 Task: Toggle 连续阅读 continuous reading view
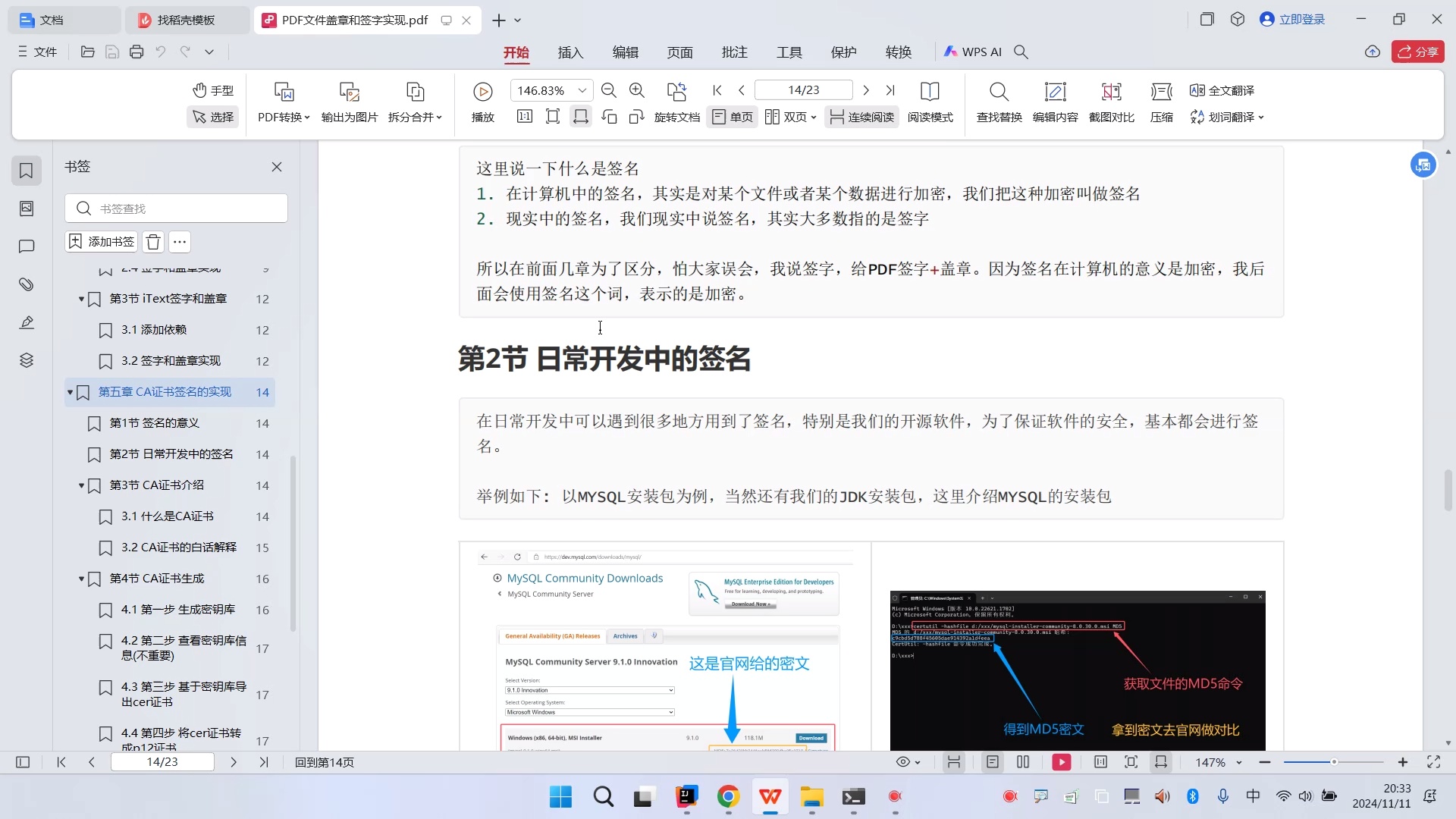(861, 117)
